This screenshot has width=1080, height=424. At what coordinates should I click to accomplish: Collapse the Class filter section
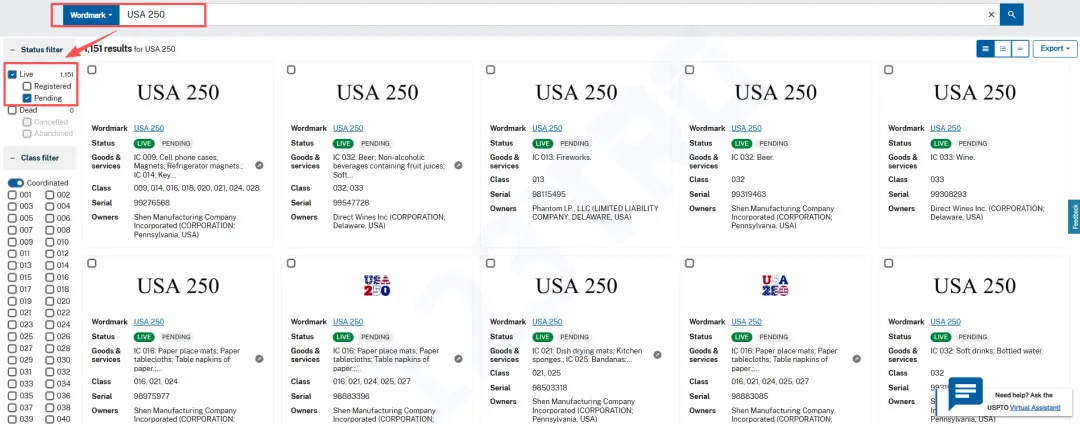[x=12, y=158]
